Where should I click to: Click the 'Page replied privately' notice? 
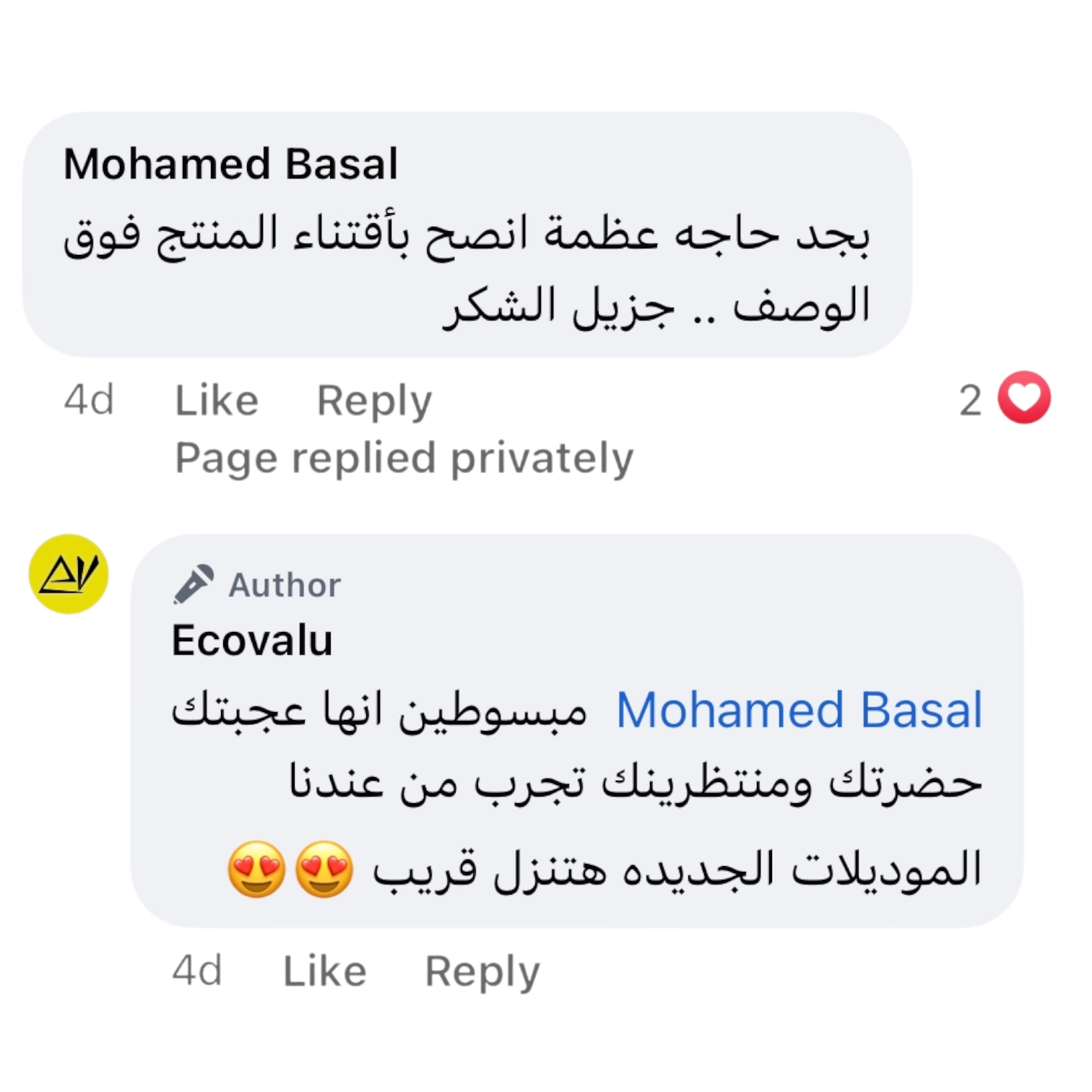coord(404,458)
